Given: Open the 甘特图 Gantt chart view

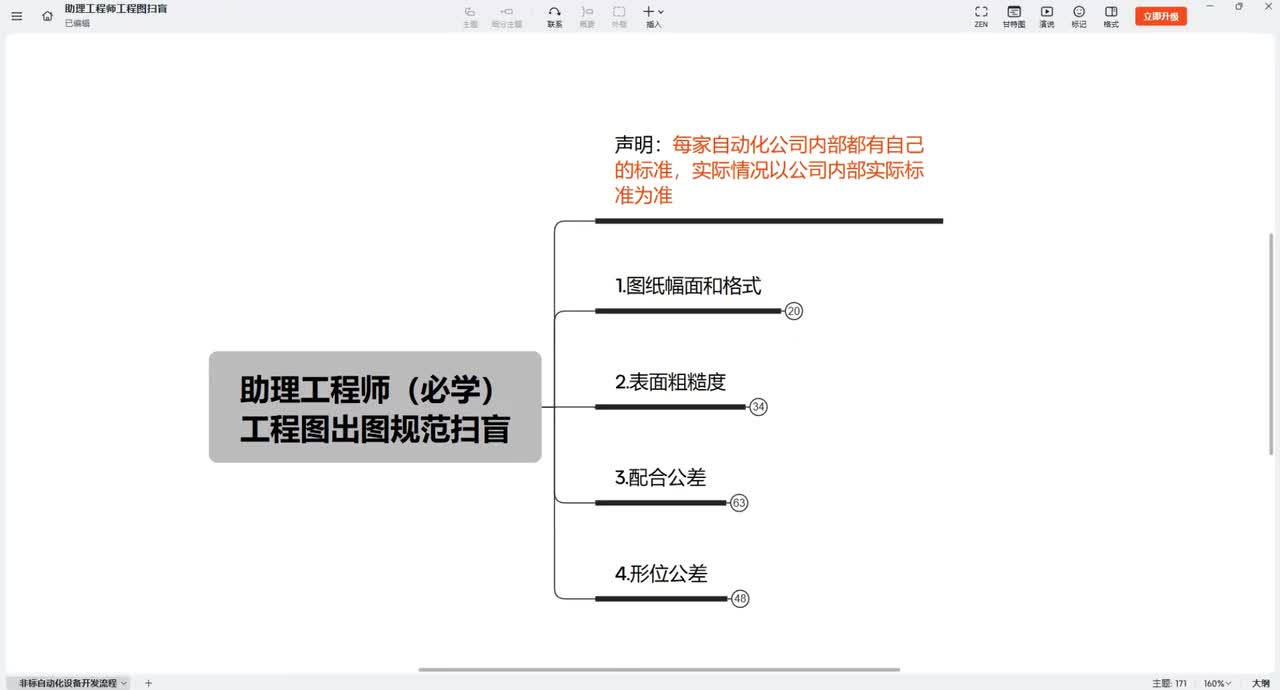Looking at the screenshot, I should 1014,16.
